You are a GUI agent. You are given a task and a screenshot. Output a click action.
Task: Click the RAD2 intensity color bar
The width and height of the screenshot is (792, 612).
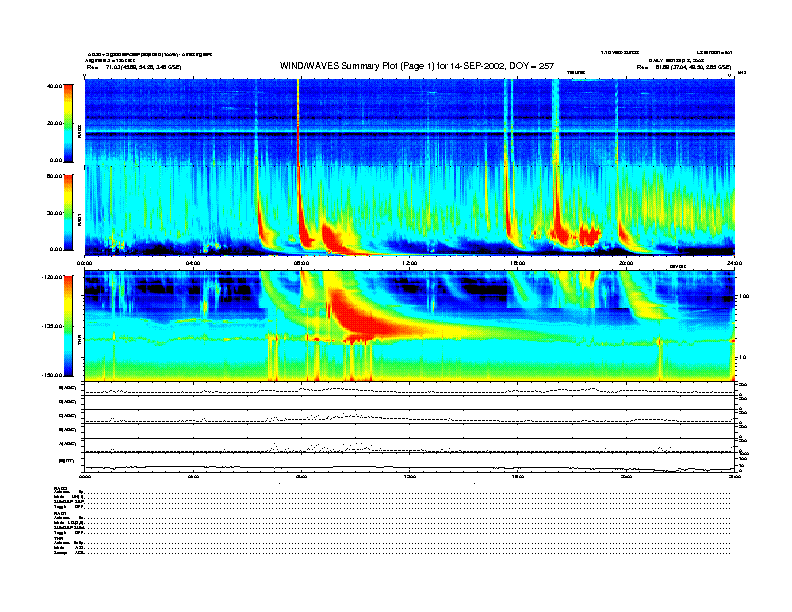(68, 123)
